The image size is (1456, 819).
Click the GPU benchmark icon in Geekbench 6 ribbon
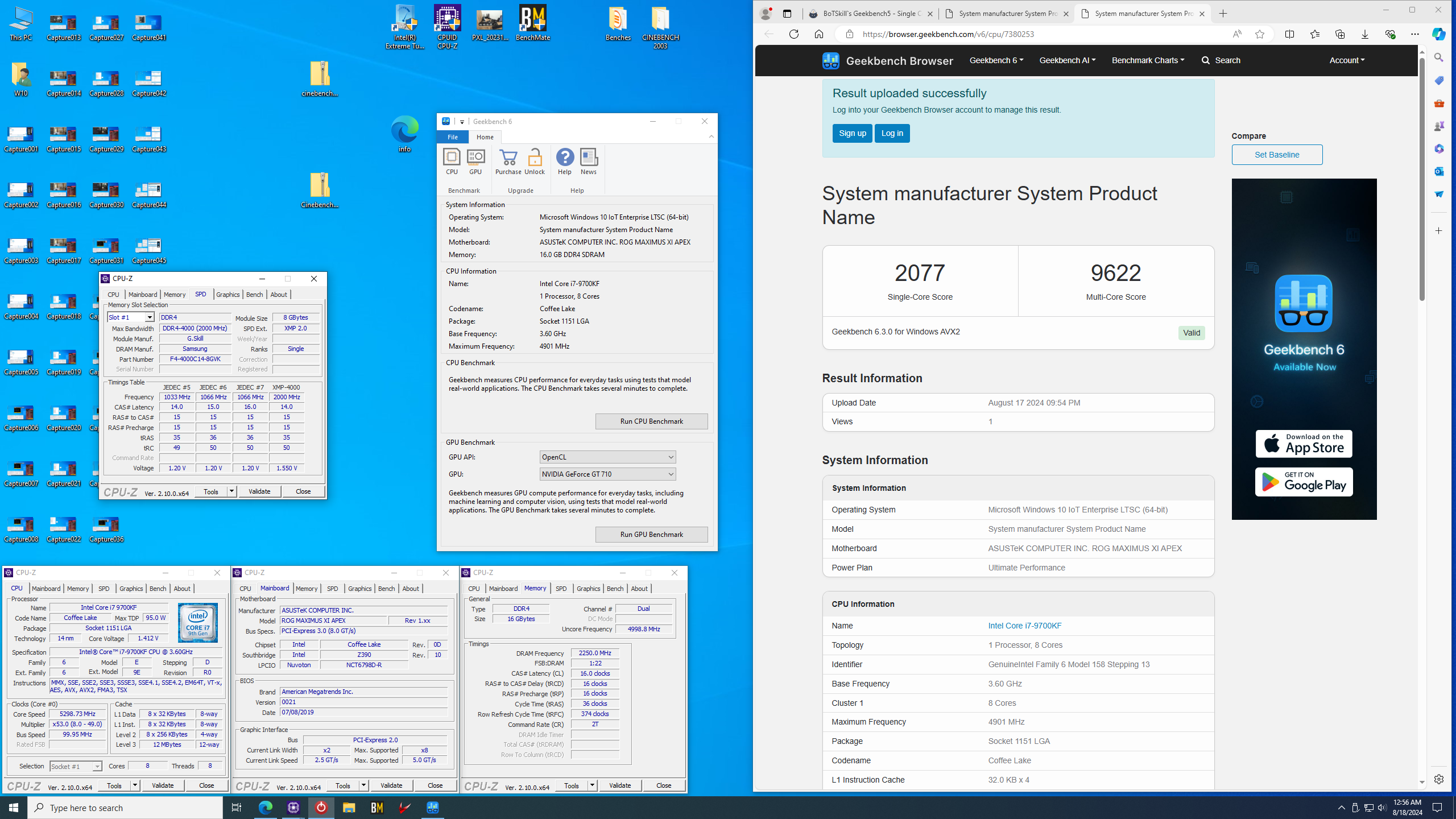(475, 162)
